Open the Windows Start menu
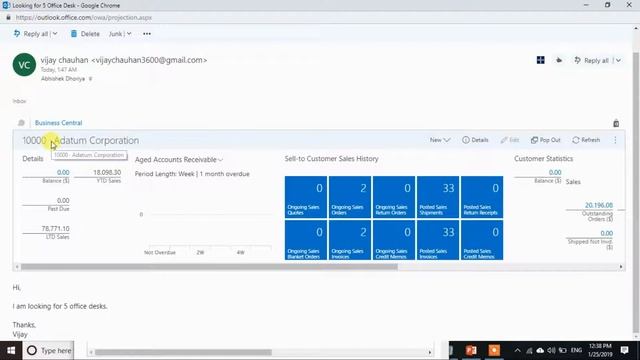The width and height of the screenshot is (640, 360). coord(11,350)
